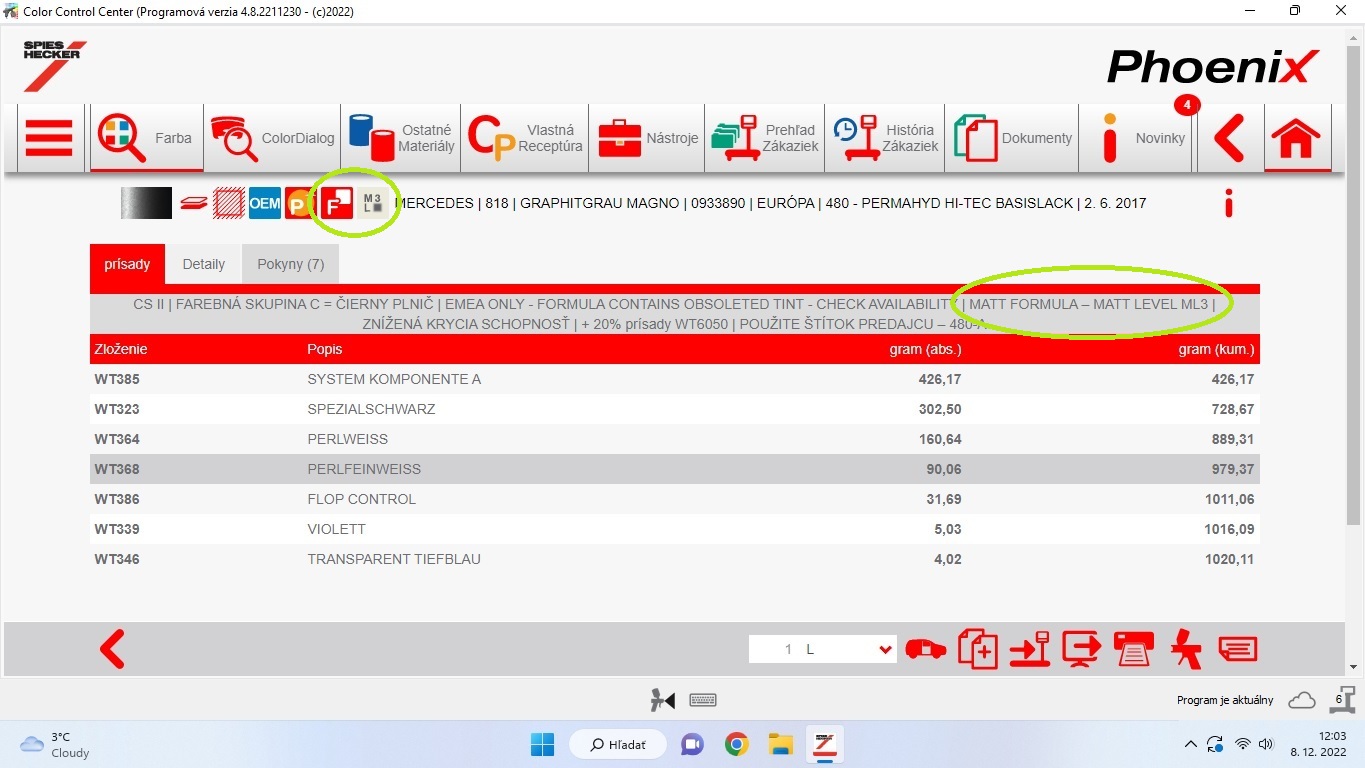The image size is (1365, 768).
Task: Open the Dokumenty section
Action: (1013, 138)
